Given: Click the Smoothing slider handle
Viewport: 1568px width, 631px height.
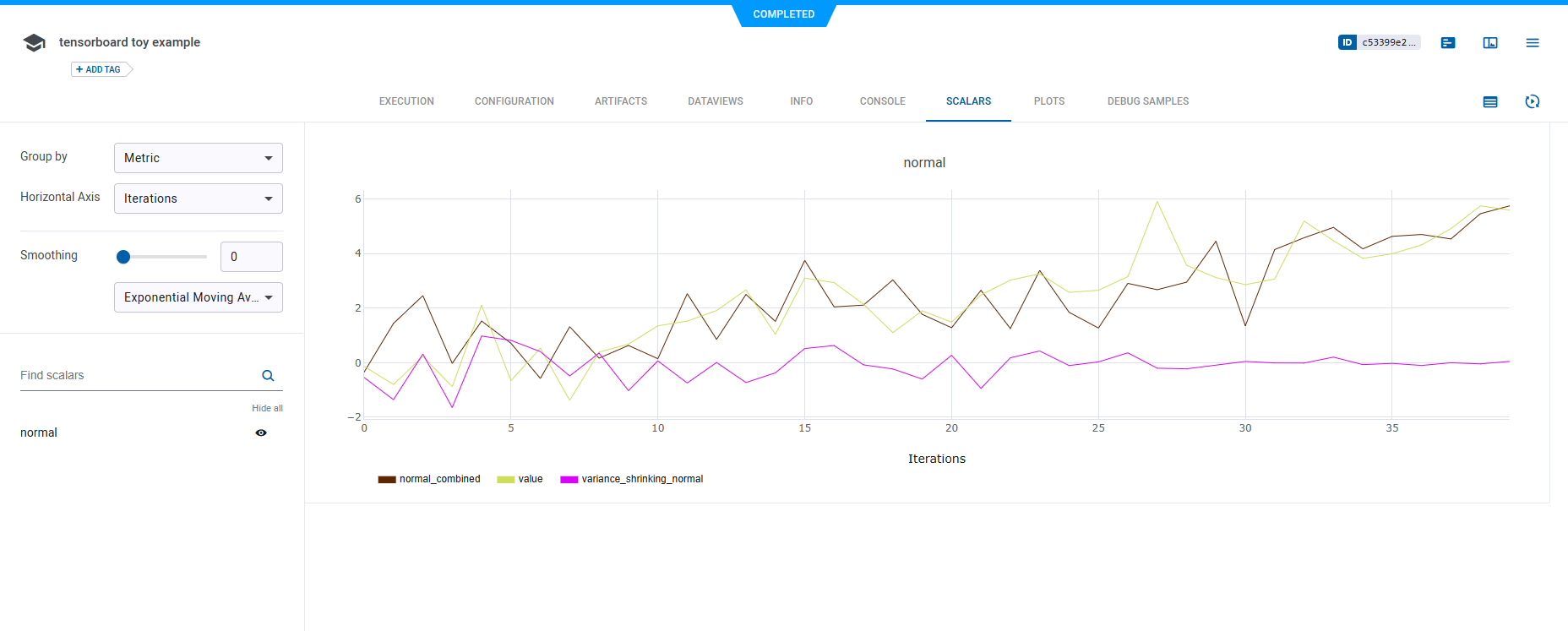Looking at the screenshot, I should (123, 257).
